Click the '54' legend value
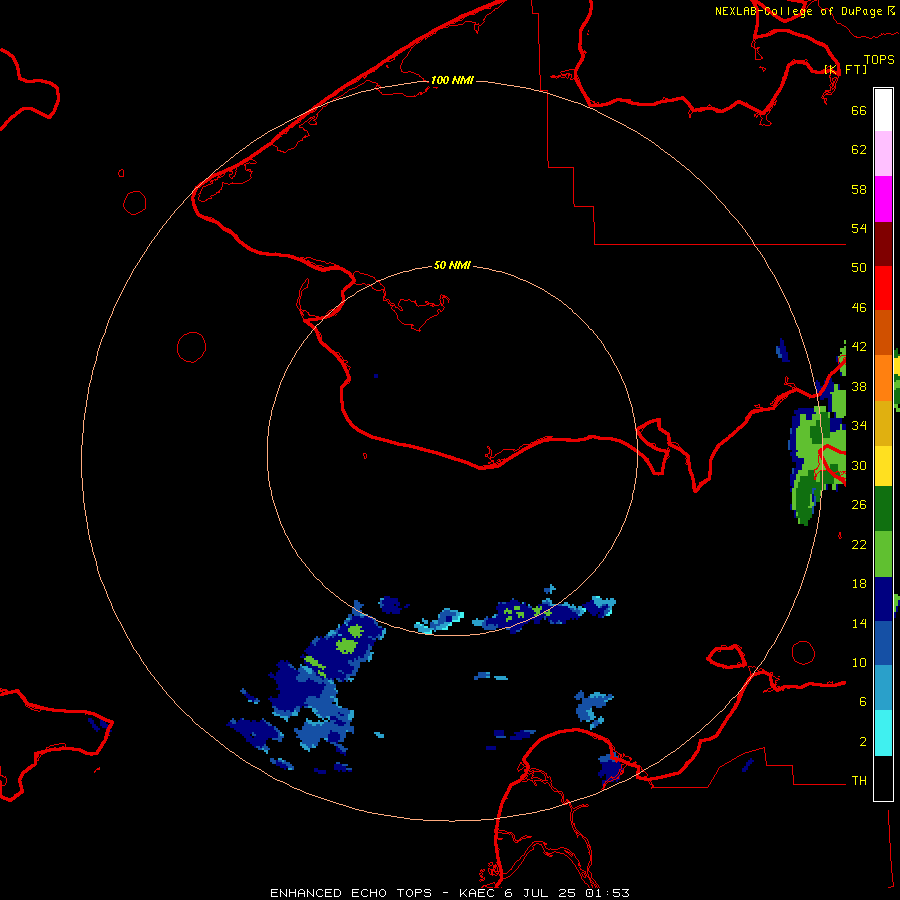Image resolution: width=900 pixels, height=900 pixels. pyautogui.click(x=859, y=228)
